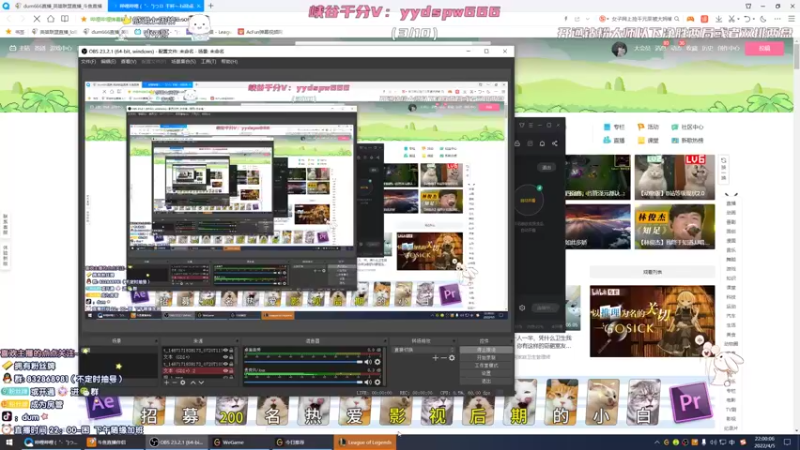Open user avatar on Bilibili header
Image resolution: width=800 pixels, height=450 pixels.
coord(619,49)
